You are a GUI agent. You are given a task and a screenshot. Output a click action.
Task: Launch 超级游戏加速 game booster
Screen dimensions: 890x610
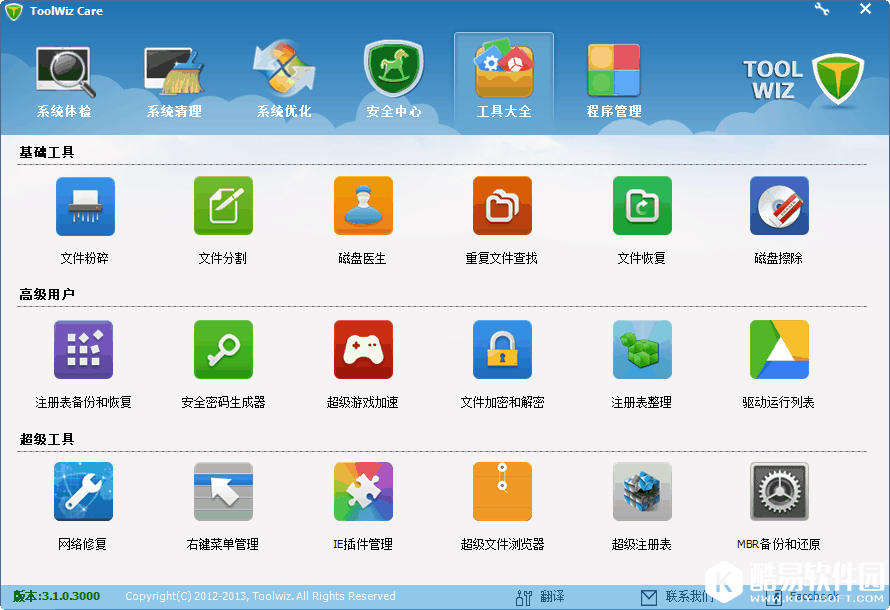click(363, 350)
